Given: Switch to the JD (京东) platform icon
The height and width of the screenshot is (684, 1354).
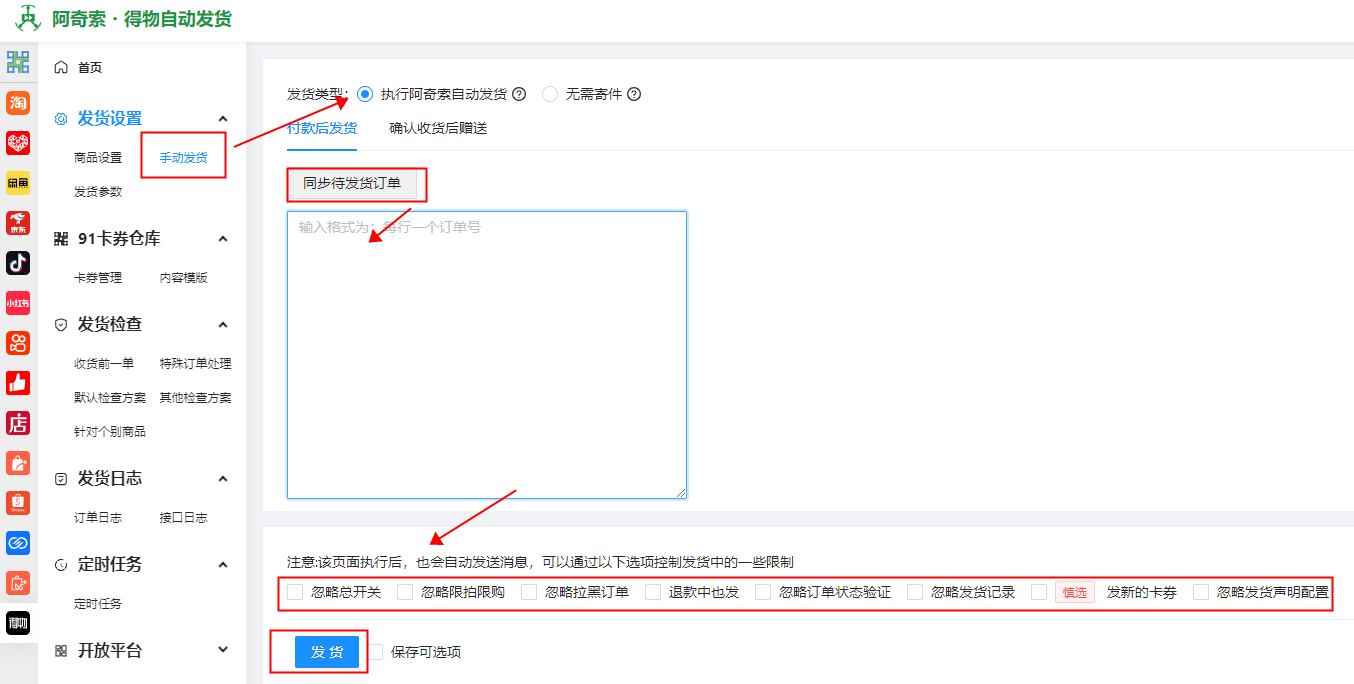Looking at the screenshot, I should tap(18, 223).
